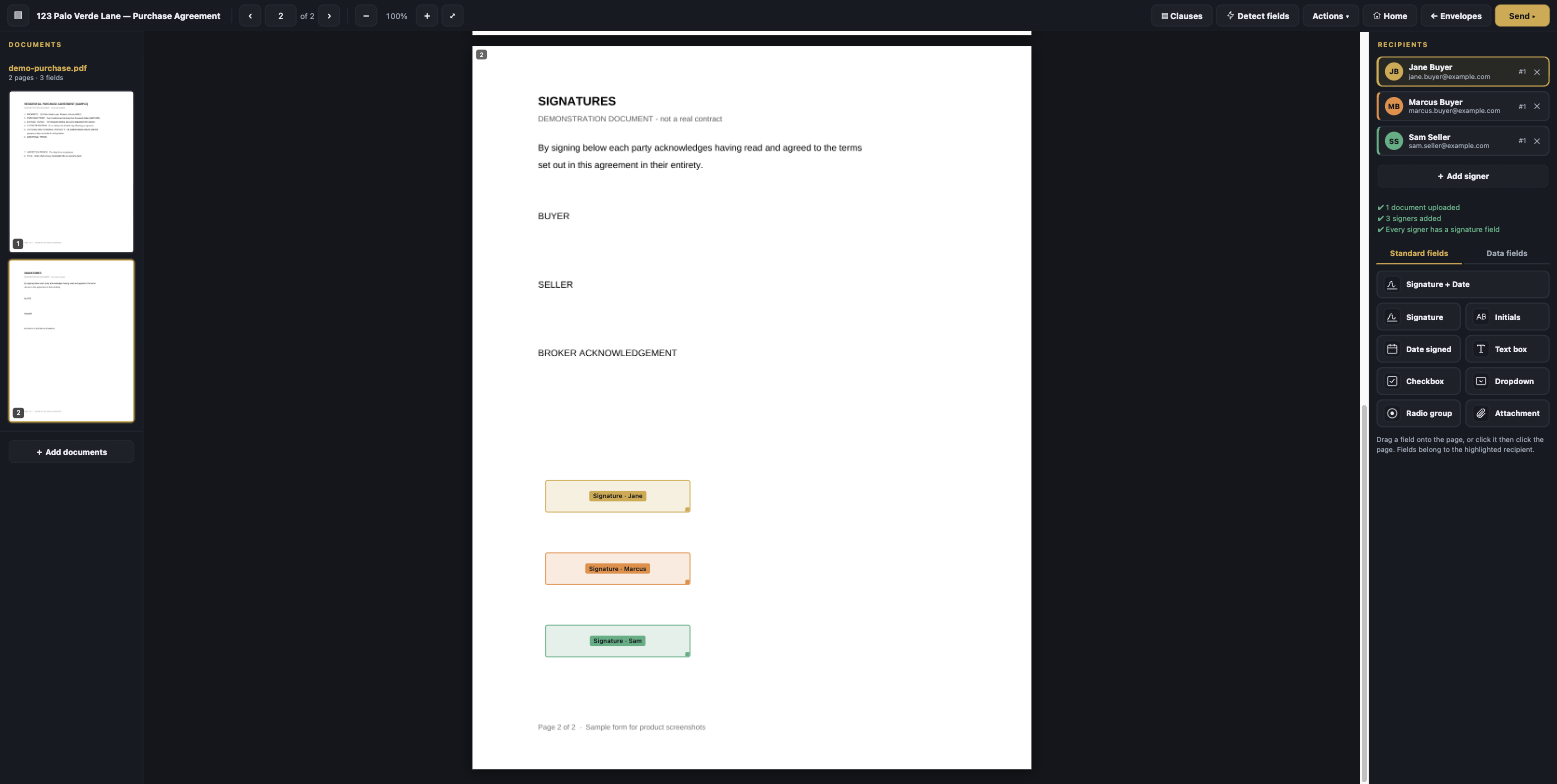The width and height of the screenshot is (1557, 784).
Task: Click the page number input field
Action: click(280, 16)
